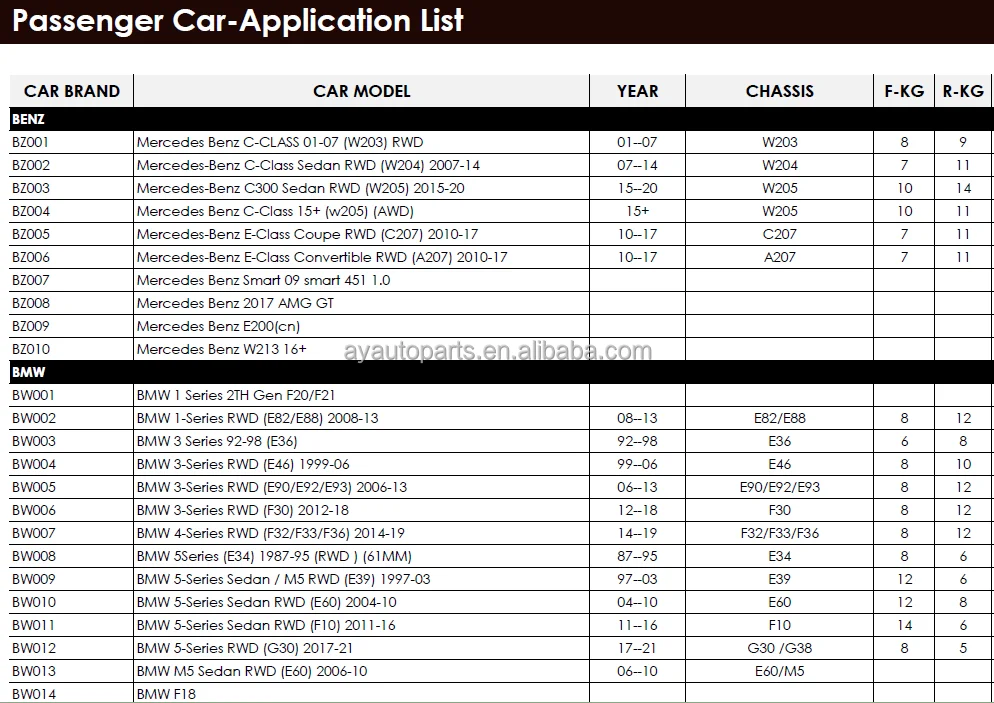Click 'BMW 3-Series RWD (F30) 2012-18' cell
The width and height of the screenshot is (994, 703).
click(x=361, y=510)
